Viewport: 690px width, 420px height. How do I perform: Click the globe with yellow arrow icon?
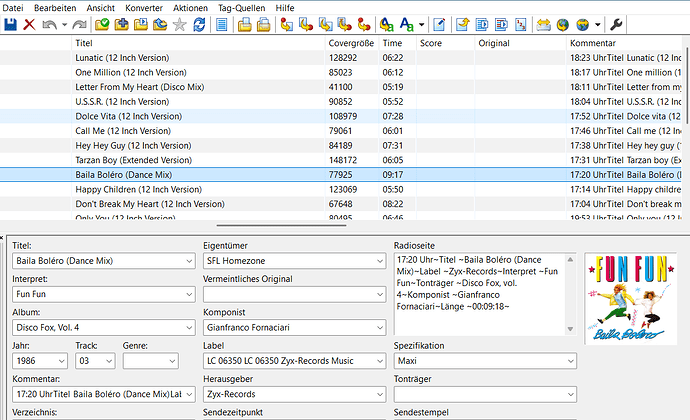(x=563, y=25)
